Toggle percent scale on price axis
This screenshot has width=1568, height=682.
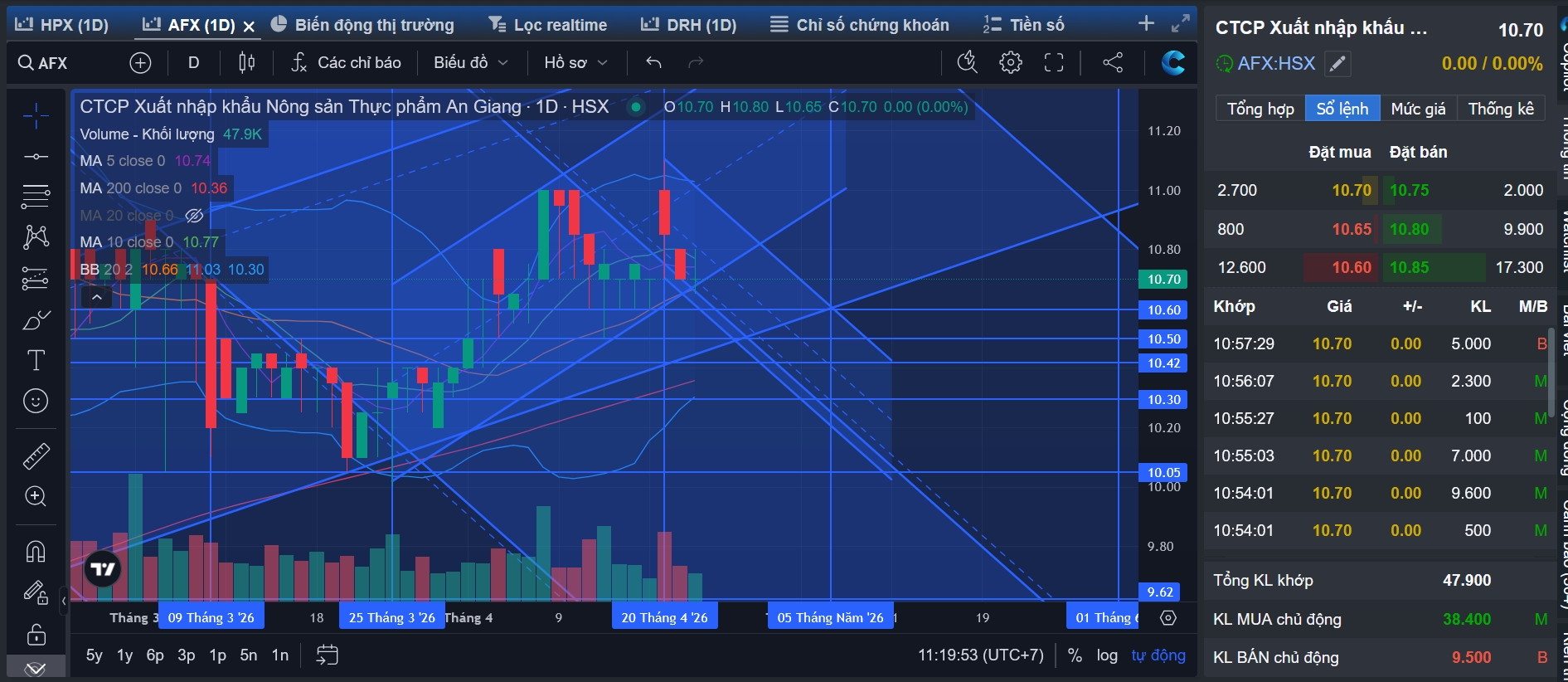tap(1075, 655)
